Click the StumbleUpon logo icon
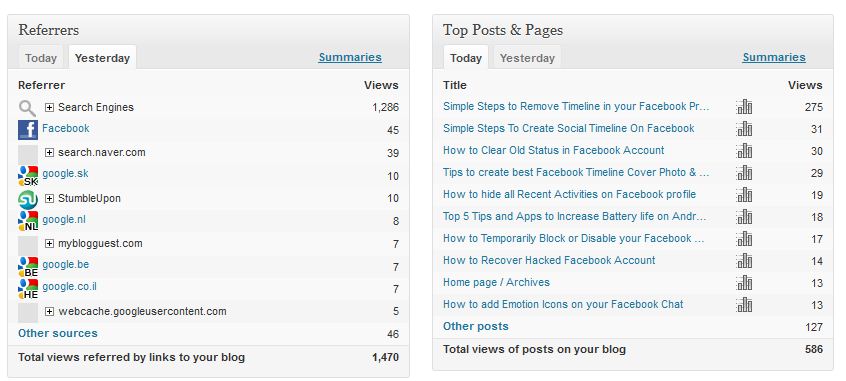The width and height of the screenshot is (846, 381). click(x=28, y=200)
